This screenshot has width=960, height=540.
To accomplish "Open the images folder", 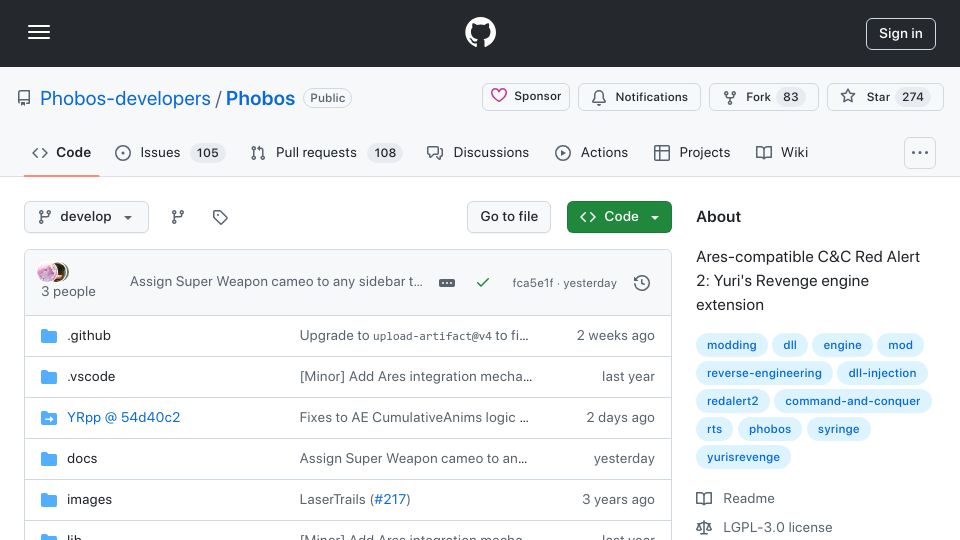I will click(x=89, y=500).
